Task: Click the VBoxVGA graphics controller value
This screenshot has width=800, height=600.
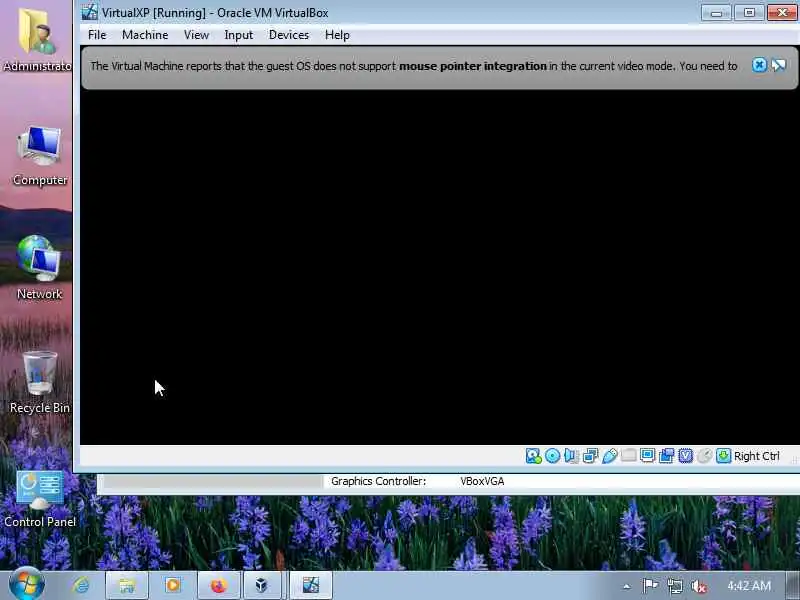Action: point(482,481)
